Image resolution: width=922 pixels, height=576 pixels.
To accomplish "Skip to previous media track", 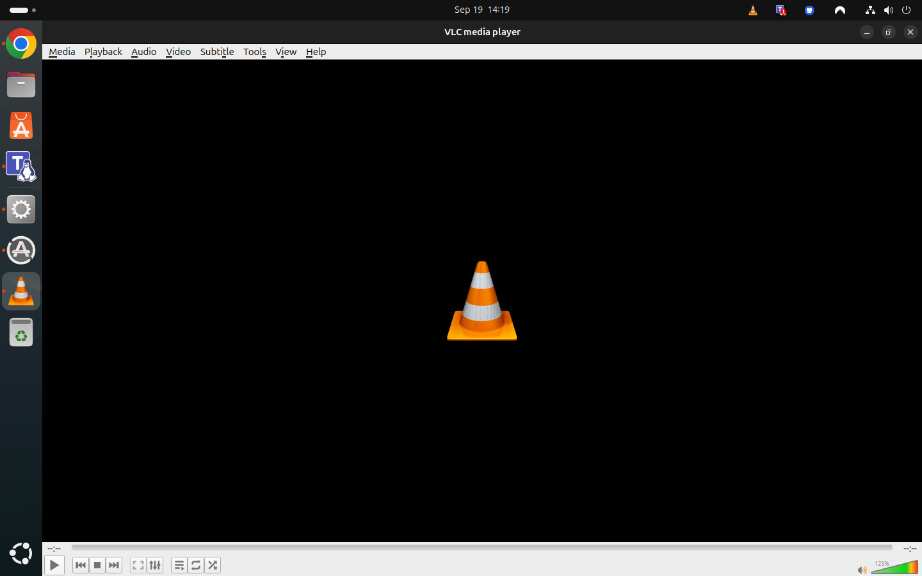I will tap(81, 565).
